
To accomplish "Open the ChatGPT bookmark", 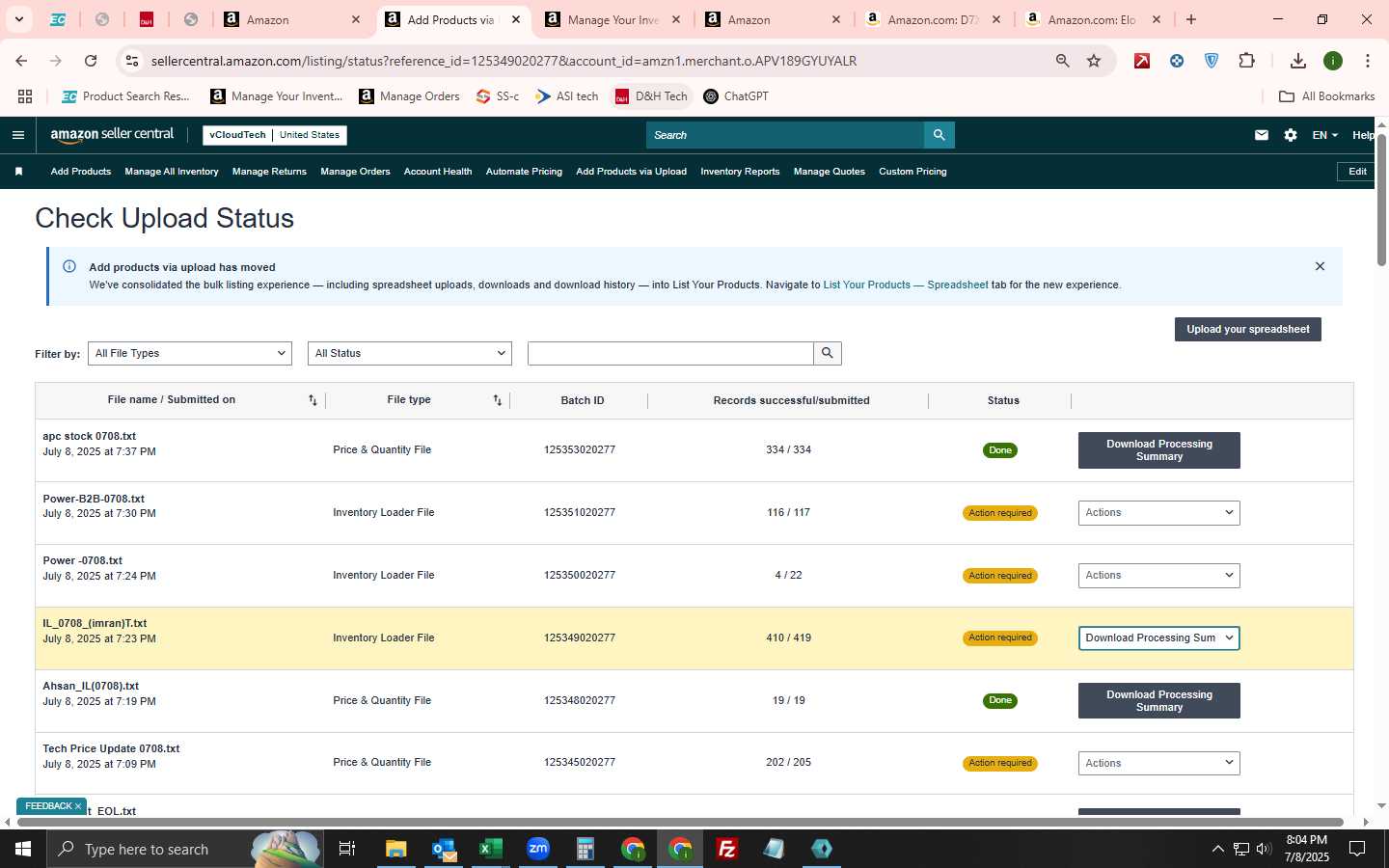I will (736, 96).
